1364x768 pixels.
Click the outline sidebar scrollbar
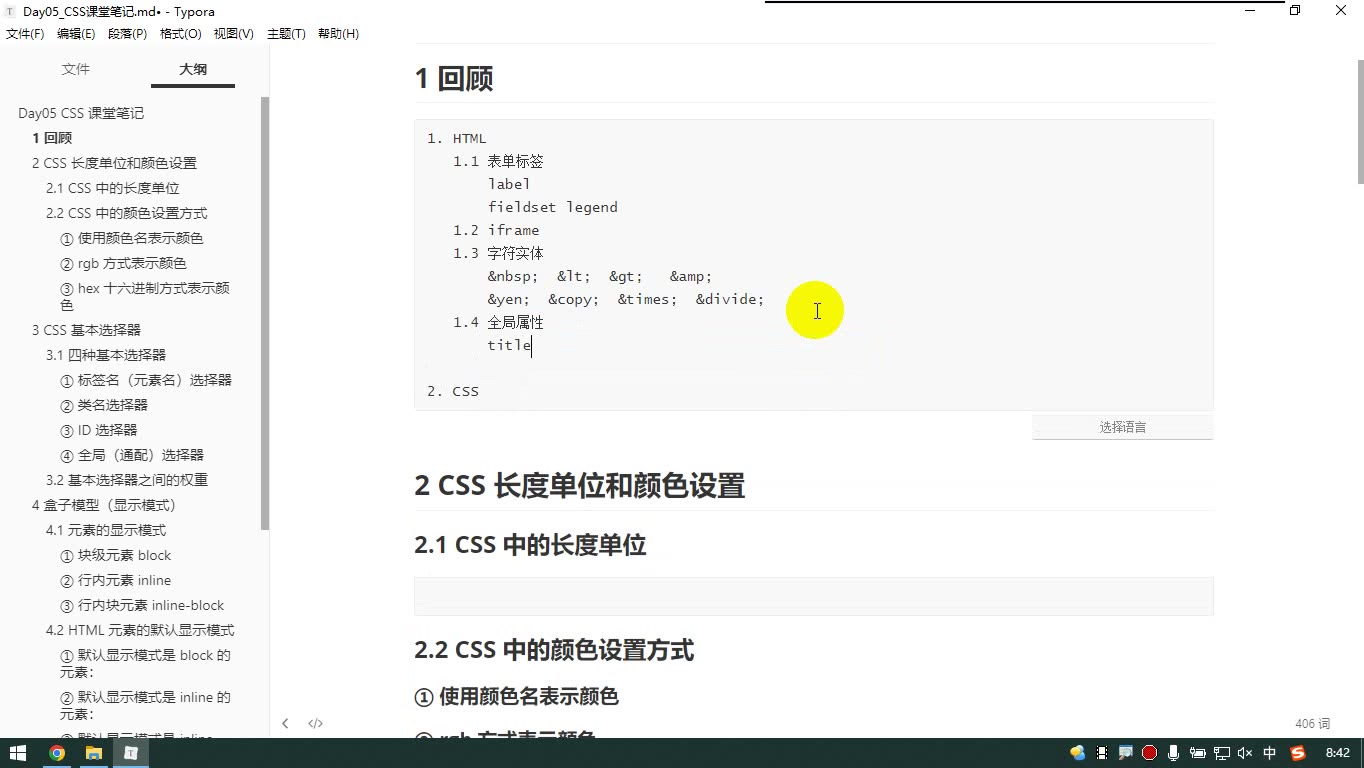coord(265,313)
